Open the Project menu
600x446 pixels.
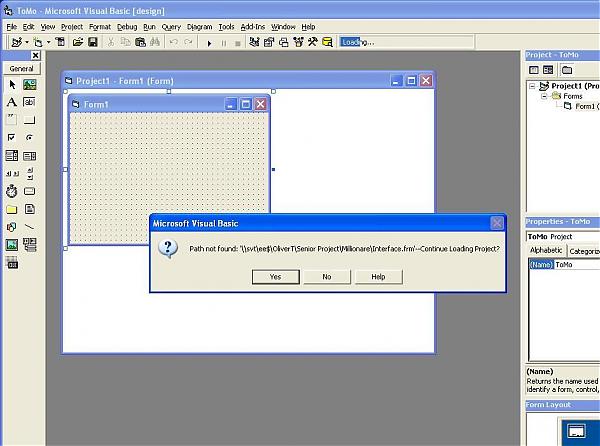pyautogui.click(x=72, y=27)
